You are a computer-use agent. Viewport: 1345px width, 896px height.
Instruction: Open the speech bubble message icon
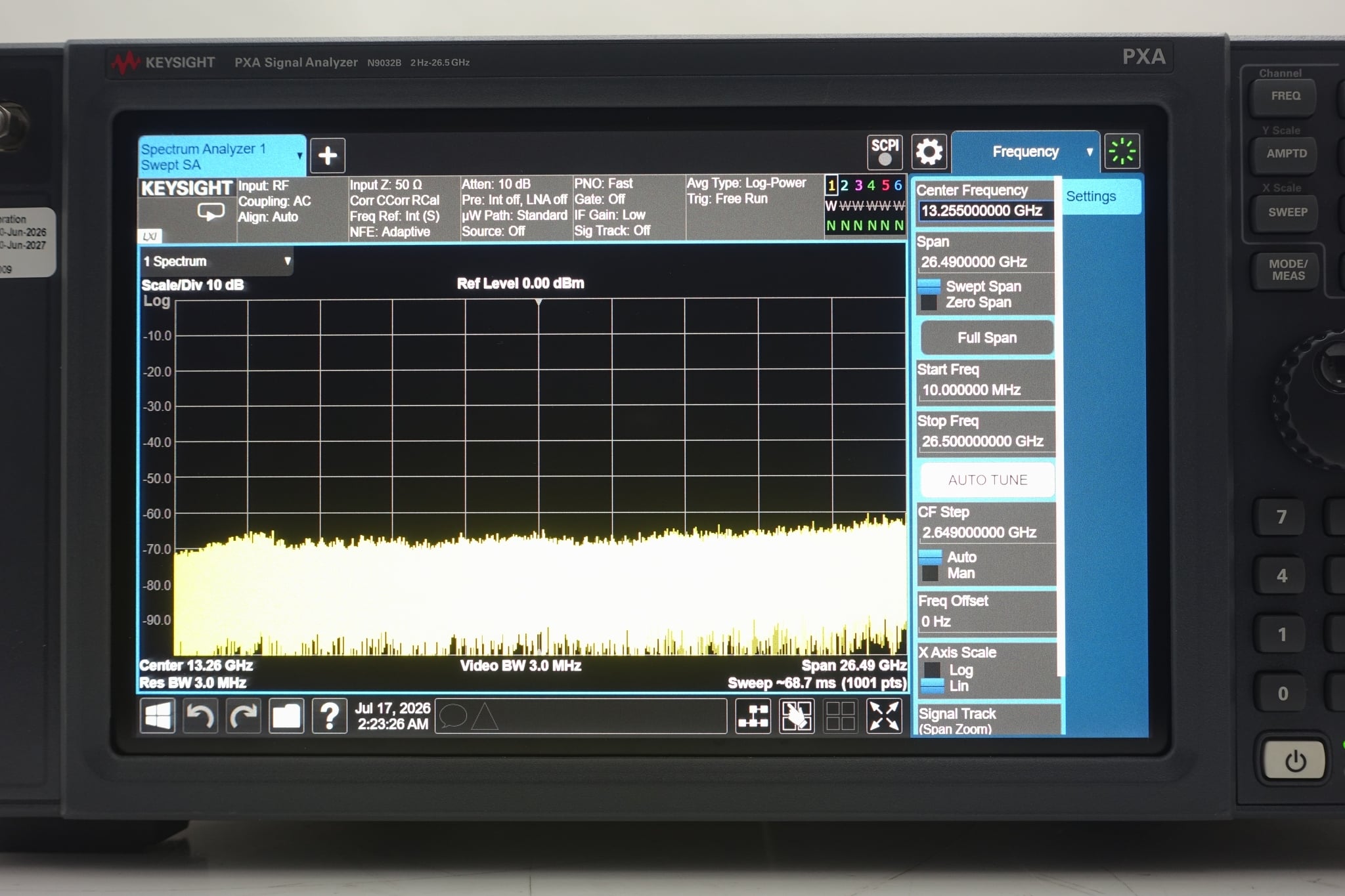[452, 715]
